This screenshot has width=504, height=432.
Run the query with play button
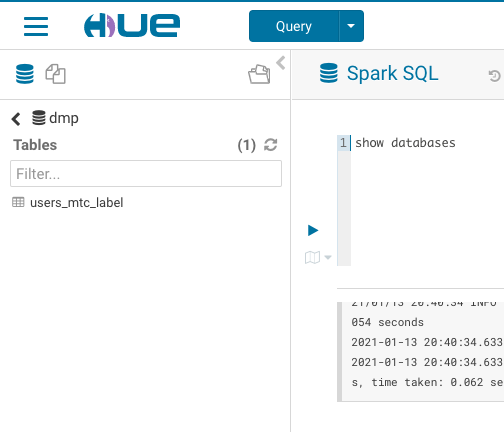pos(313,230)
